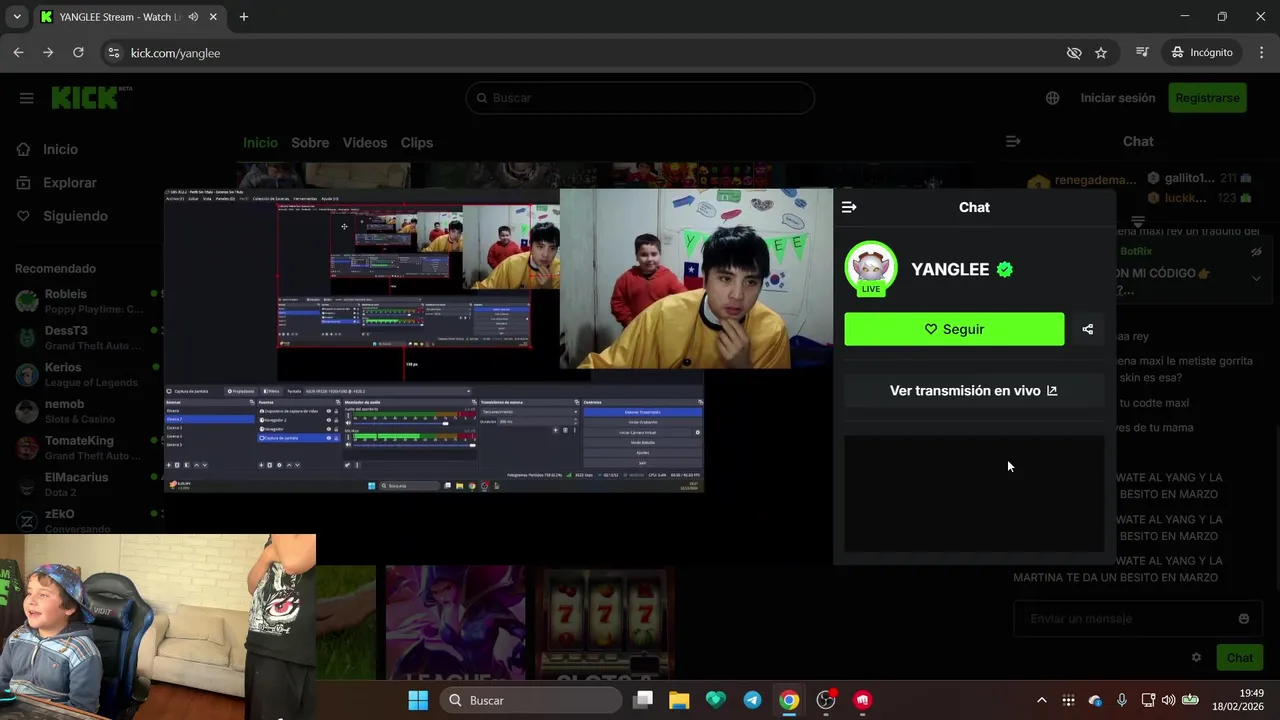Viewport: 1280px width, 720px height.
Task: Open volume icon in system tray
Action: pos(1168,700)
